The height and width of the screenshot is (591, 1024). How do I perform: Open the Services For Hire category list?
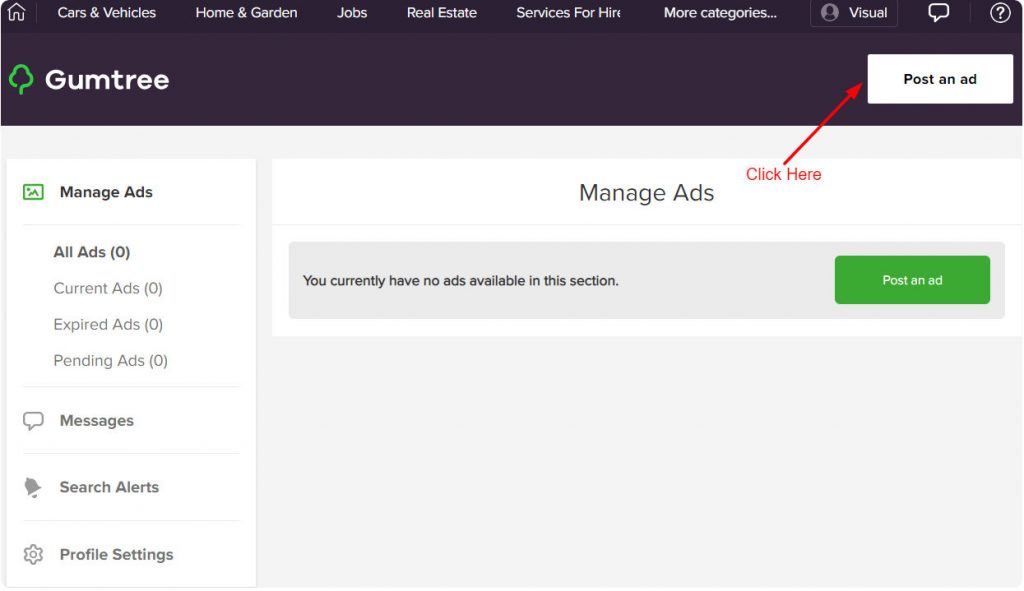tap(567, 12)
